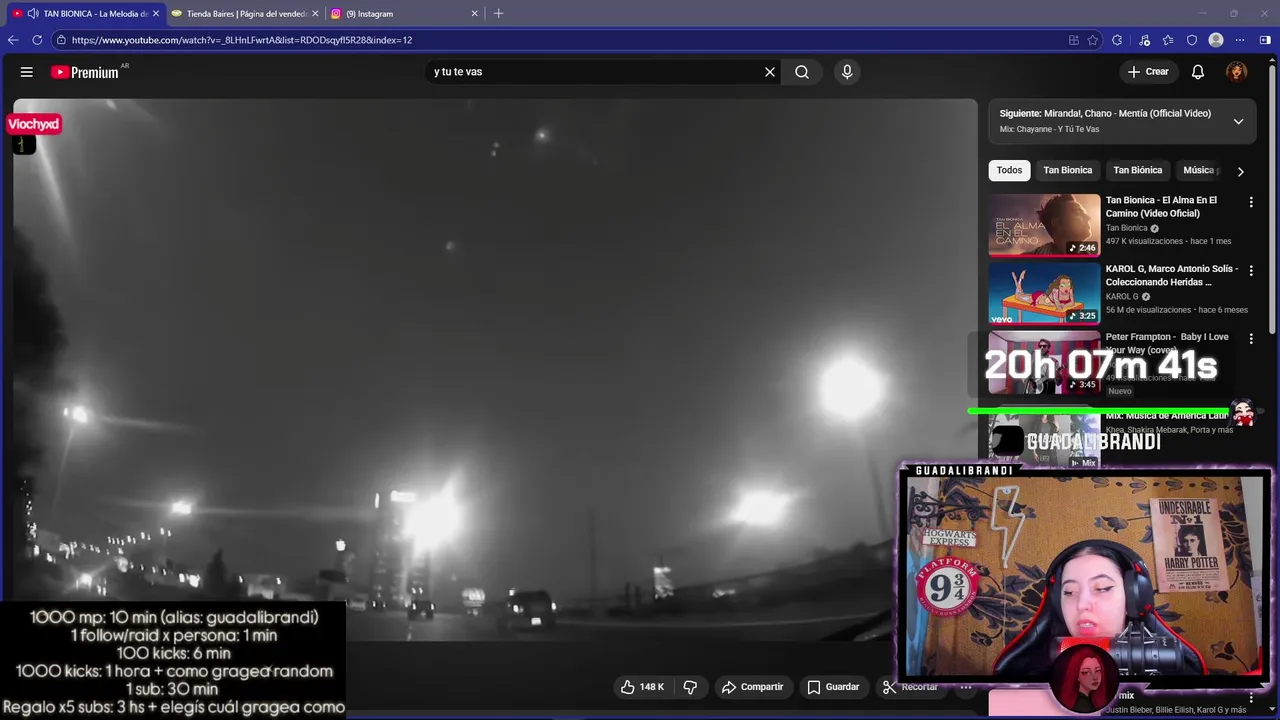Open options for Peter Frampton video

tap(1251, 339)
